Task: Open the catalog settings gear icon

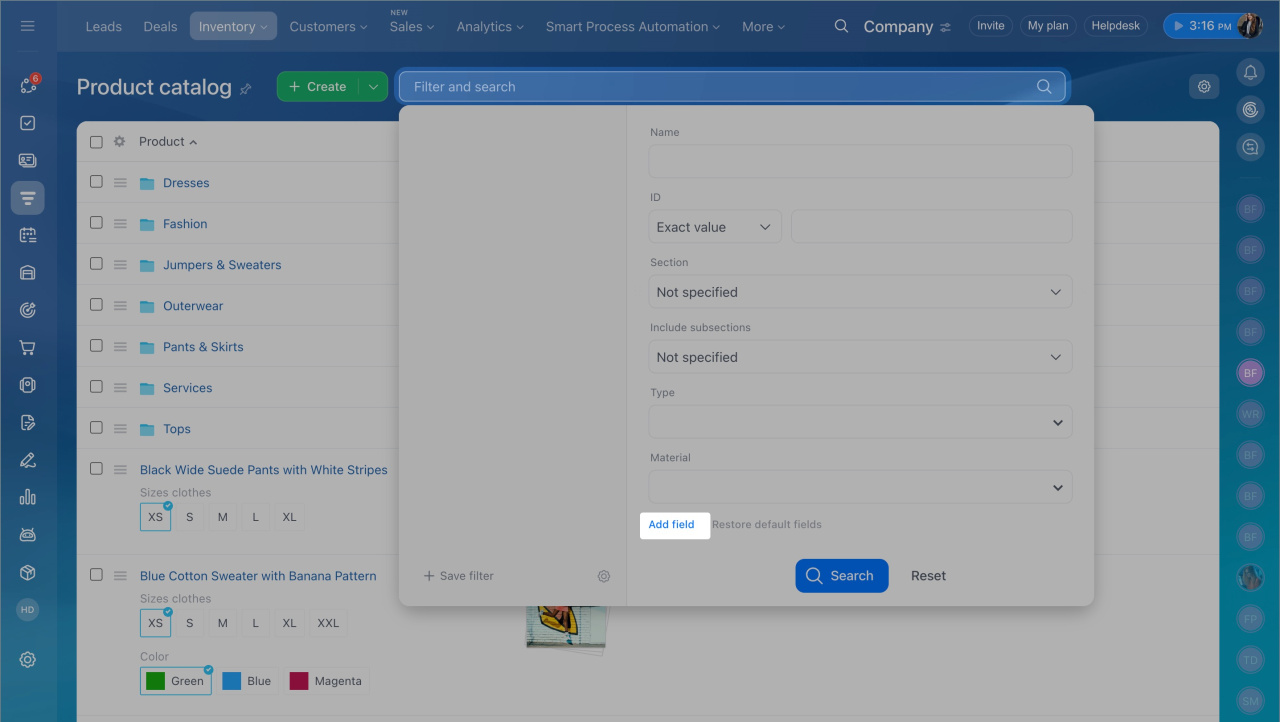Action: (1204, 87)
